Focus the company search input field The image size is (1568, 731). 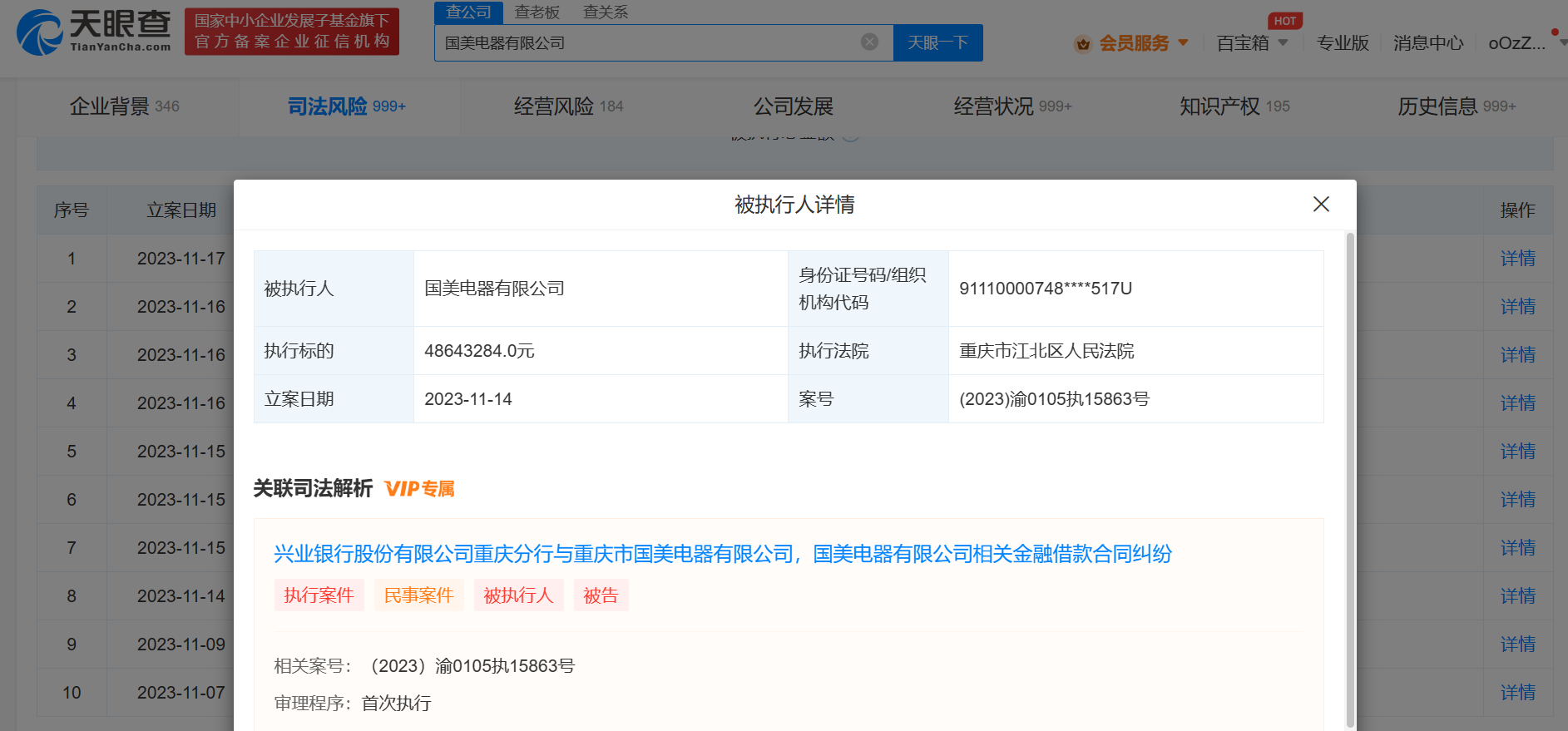pos(664,42)
